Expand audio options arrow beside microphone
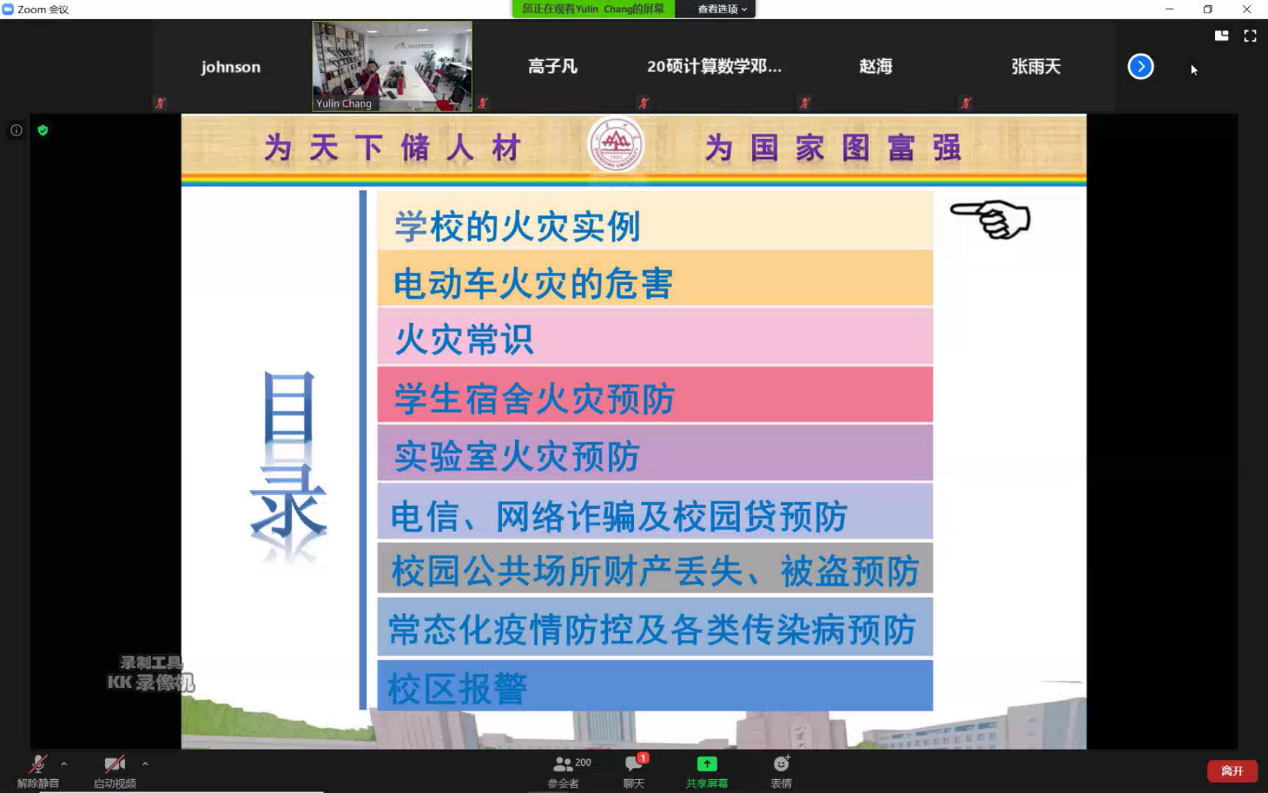 (x=64, y=764)
